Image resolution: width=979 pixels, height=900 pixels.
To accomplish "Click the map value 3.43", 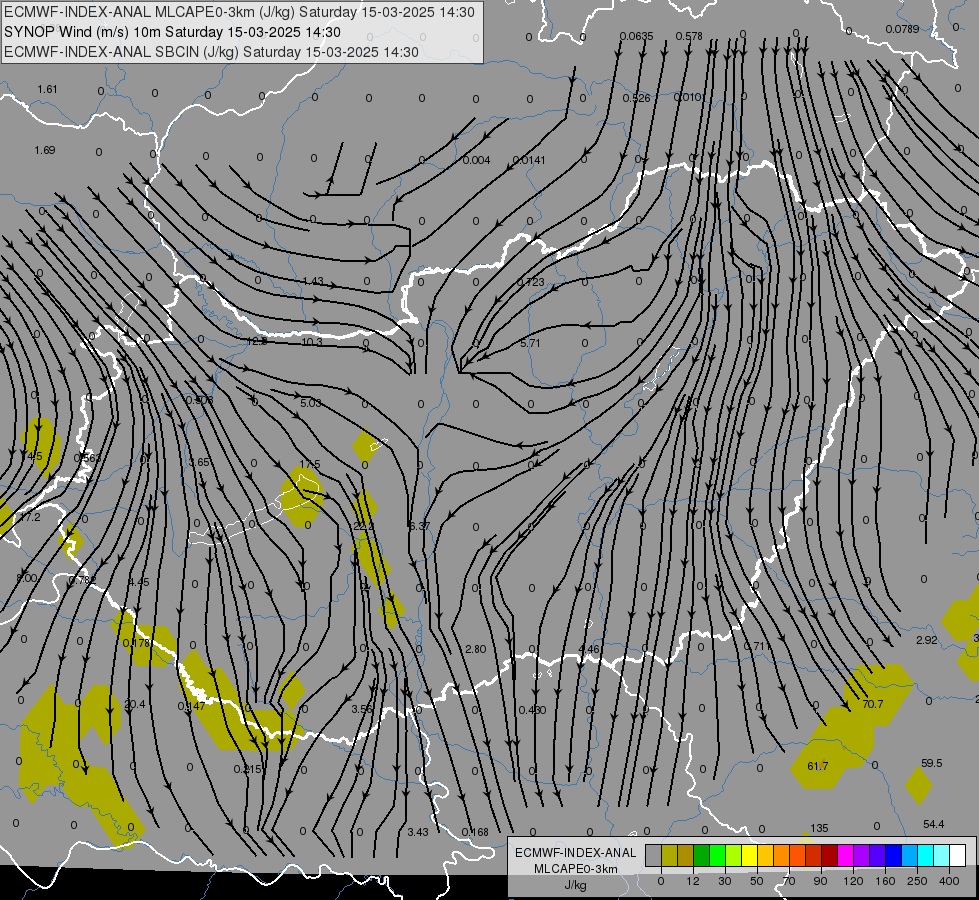I will click(x=418, y=832).
